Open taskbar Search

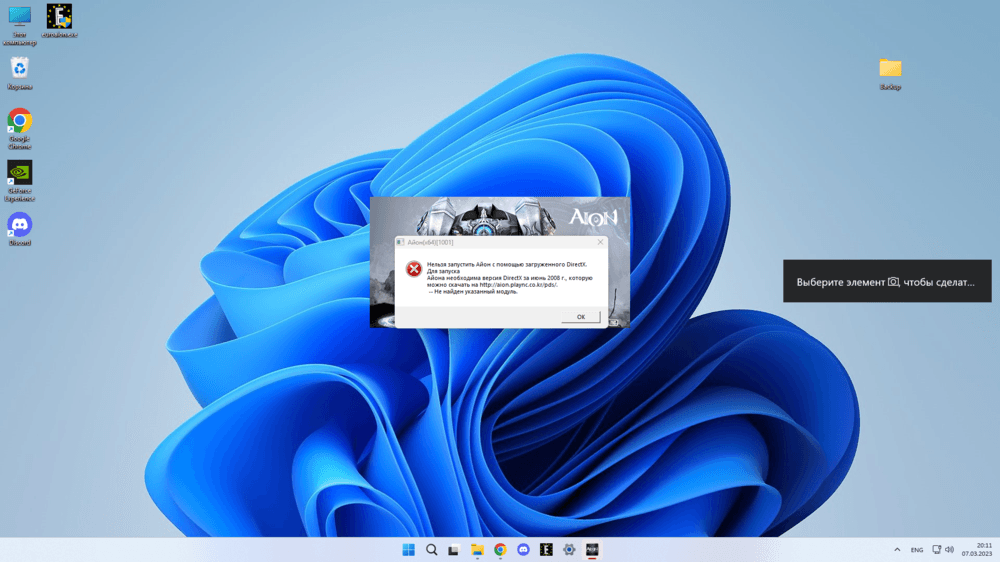(431, 550)
